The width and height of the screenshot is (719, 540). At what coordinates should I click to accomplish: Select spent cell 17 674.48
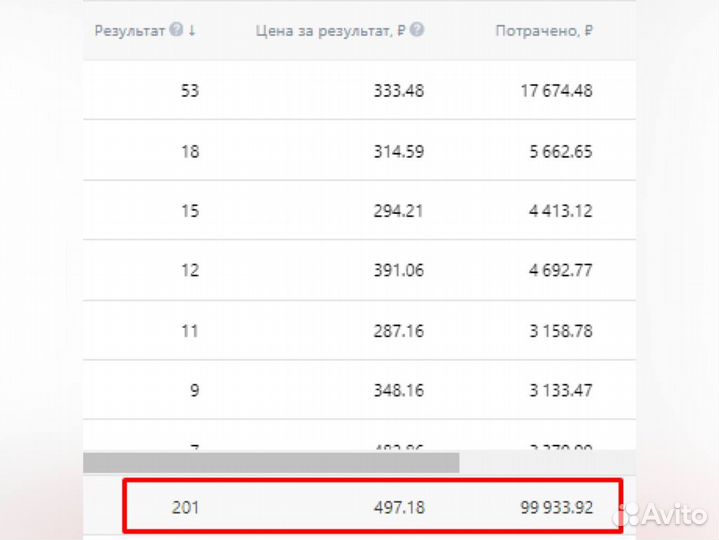click(556, 90)
